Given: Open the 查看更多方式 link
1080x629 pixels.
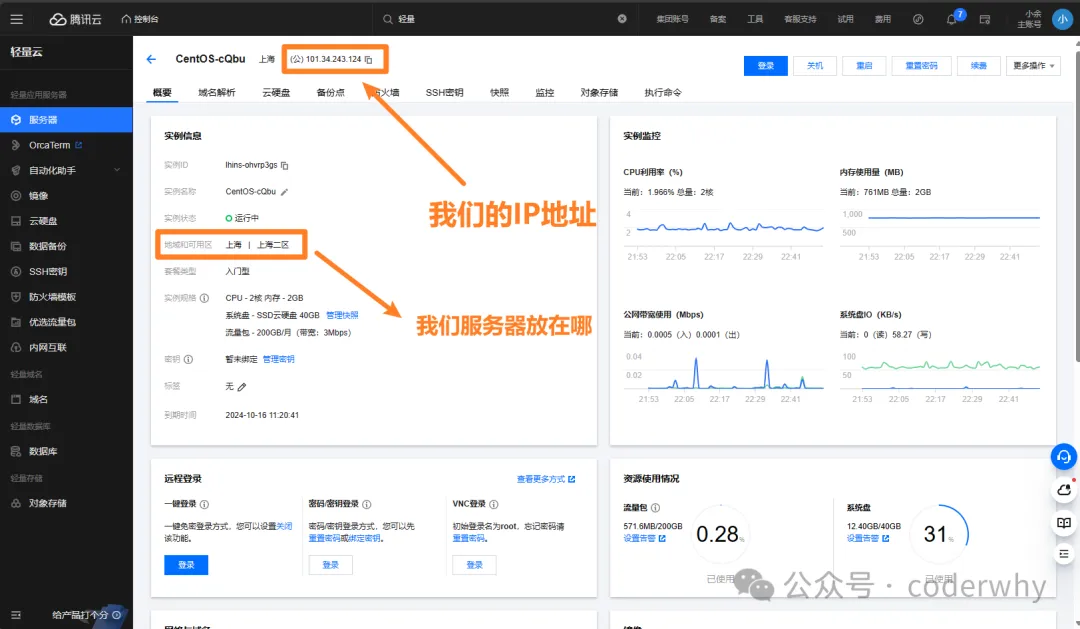Looking at the screenshot, I should (x=546, y=480).
